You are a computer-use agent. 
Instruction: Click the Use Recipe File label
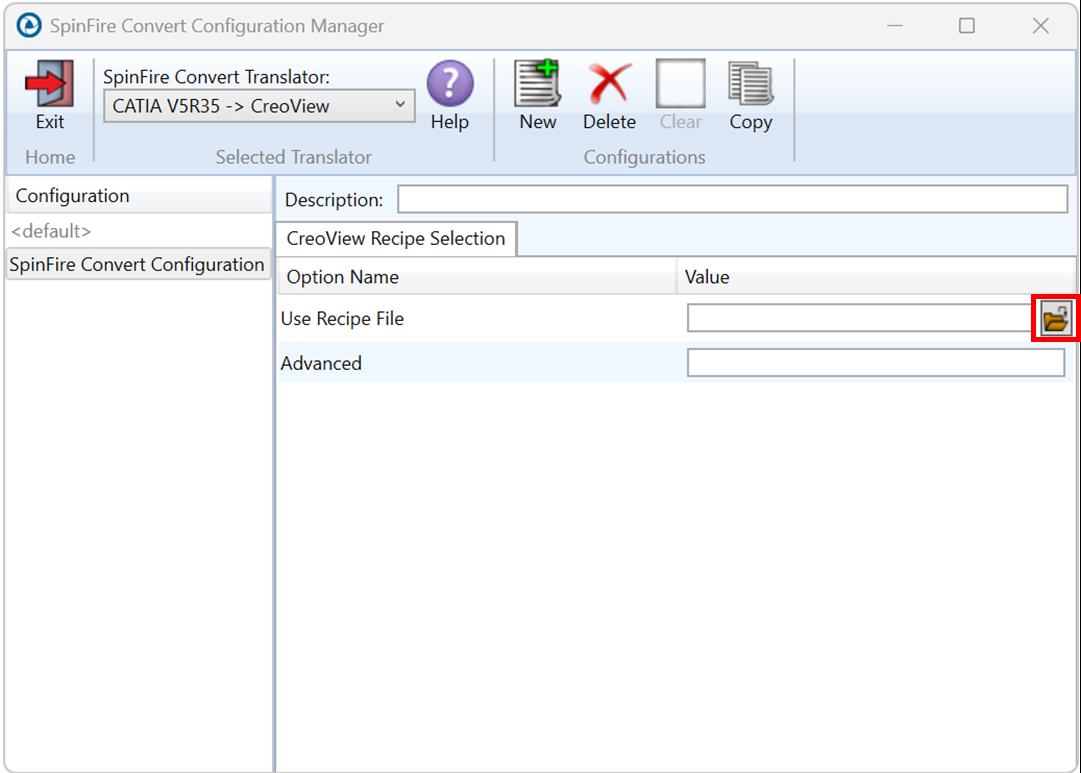(x=342, y=319)
